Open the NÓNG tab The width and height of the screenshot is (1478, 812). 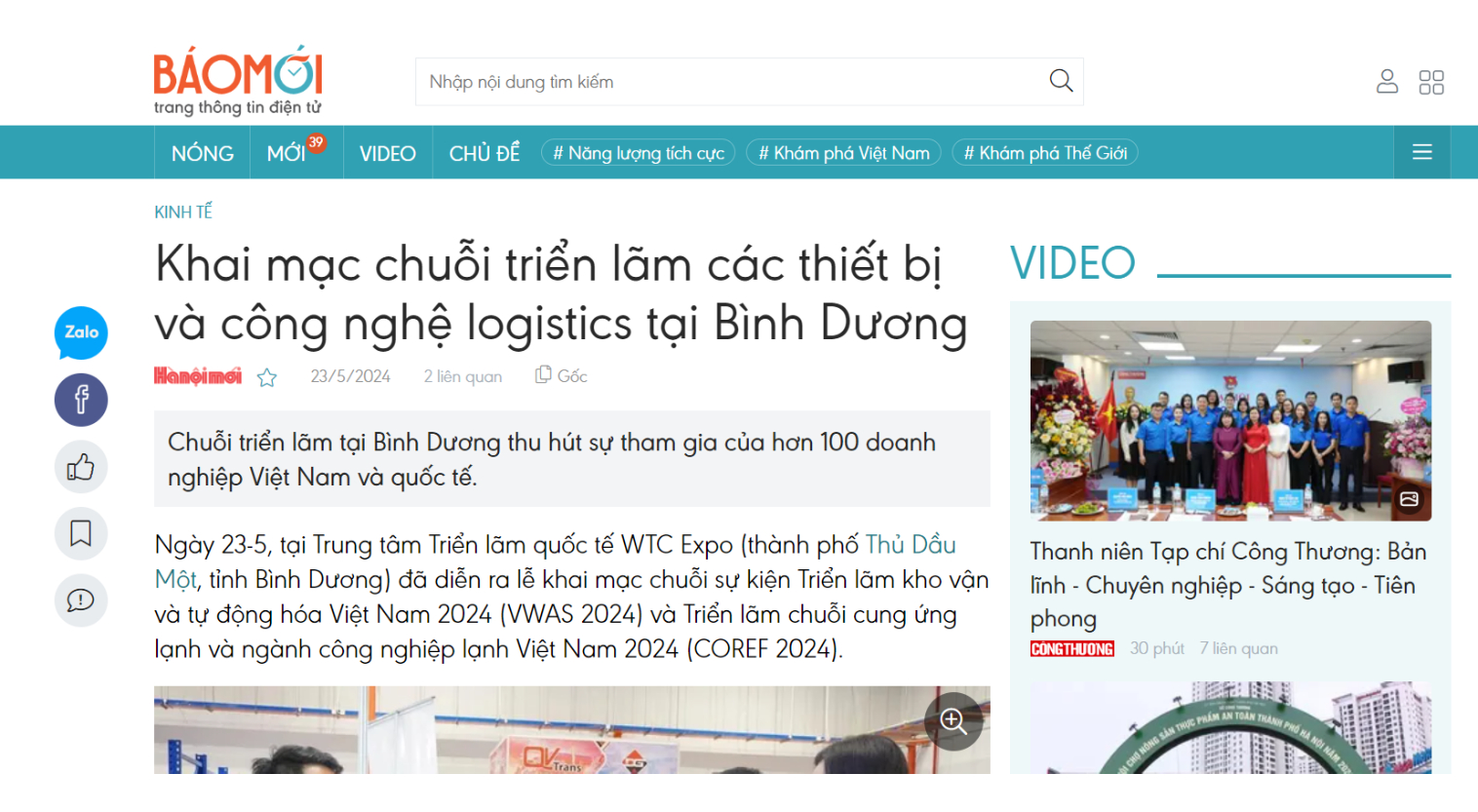click(203, 153)
